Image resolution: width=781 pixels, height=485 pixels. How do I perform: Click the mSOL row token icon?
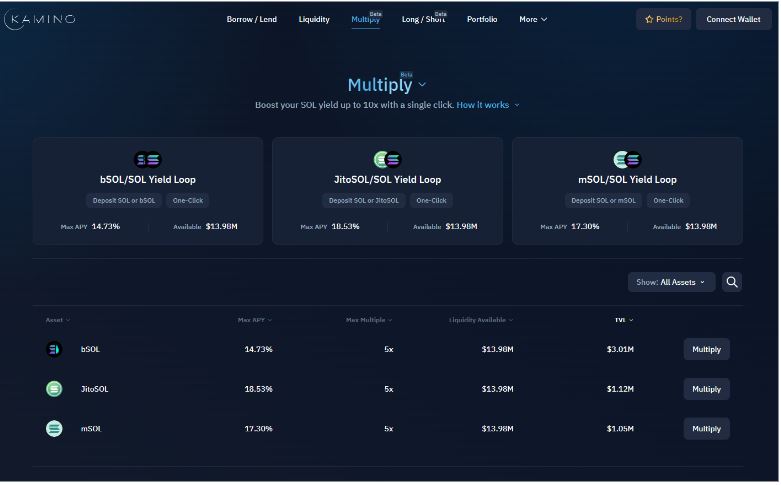tap(54, 429)
